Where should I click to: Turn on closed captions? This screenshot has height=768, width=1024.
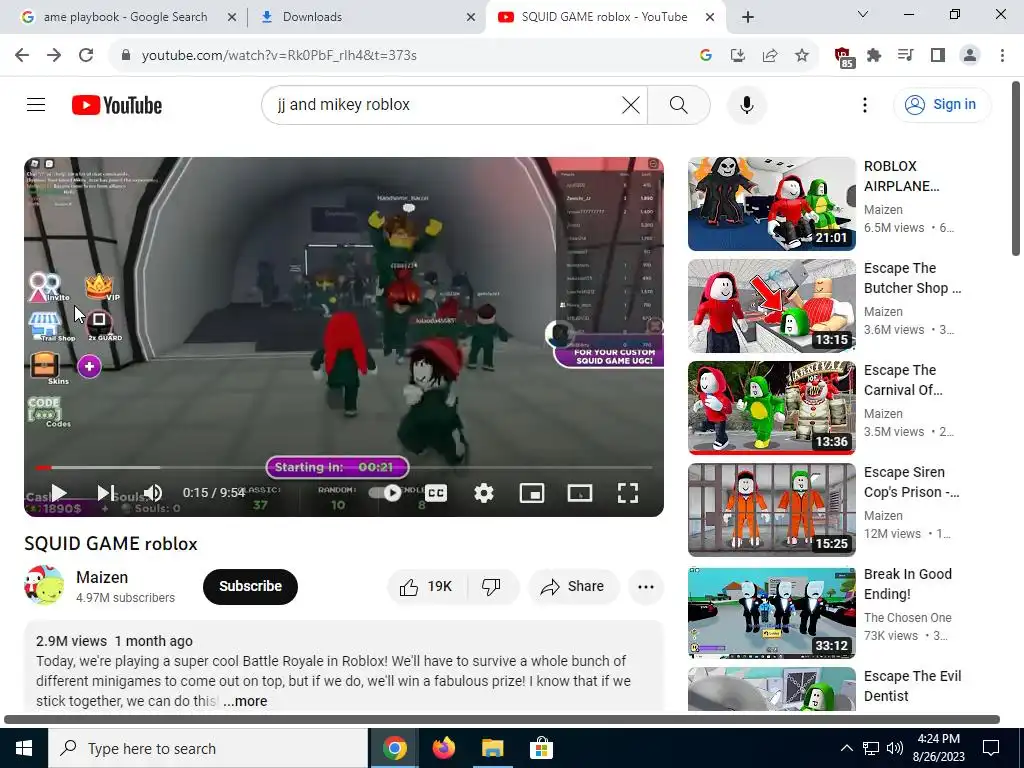coord(436,493)
